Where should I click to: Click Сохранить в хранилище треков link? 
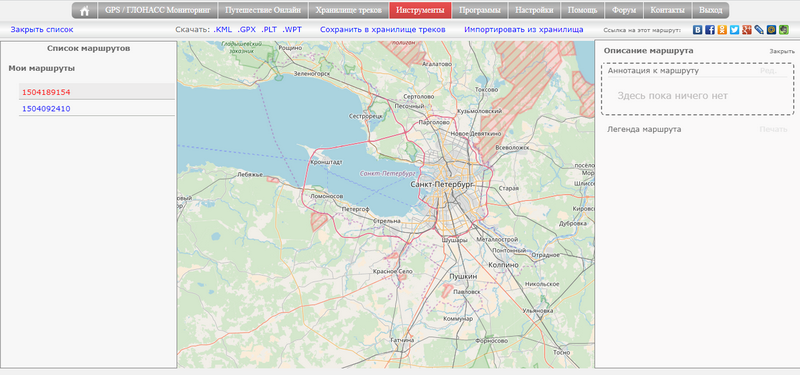coord(383,30)
